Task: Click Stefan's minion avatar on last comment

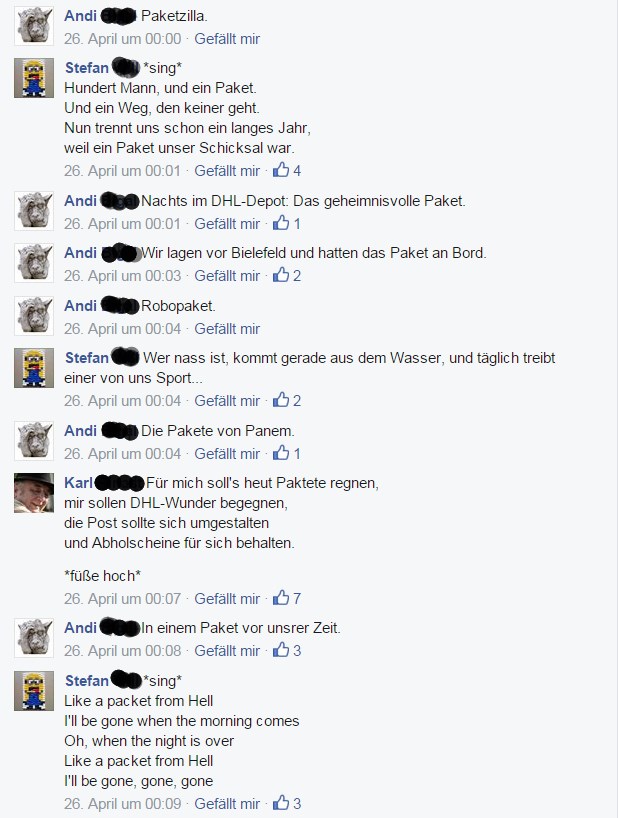Action: click(x=34, y=691)
